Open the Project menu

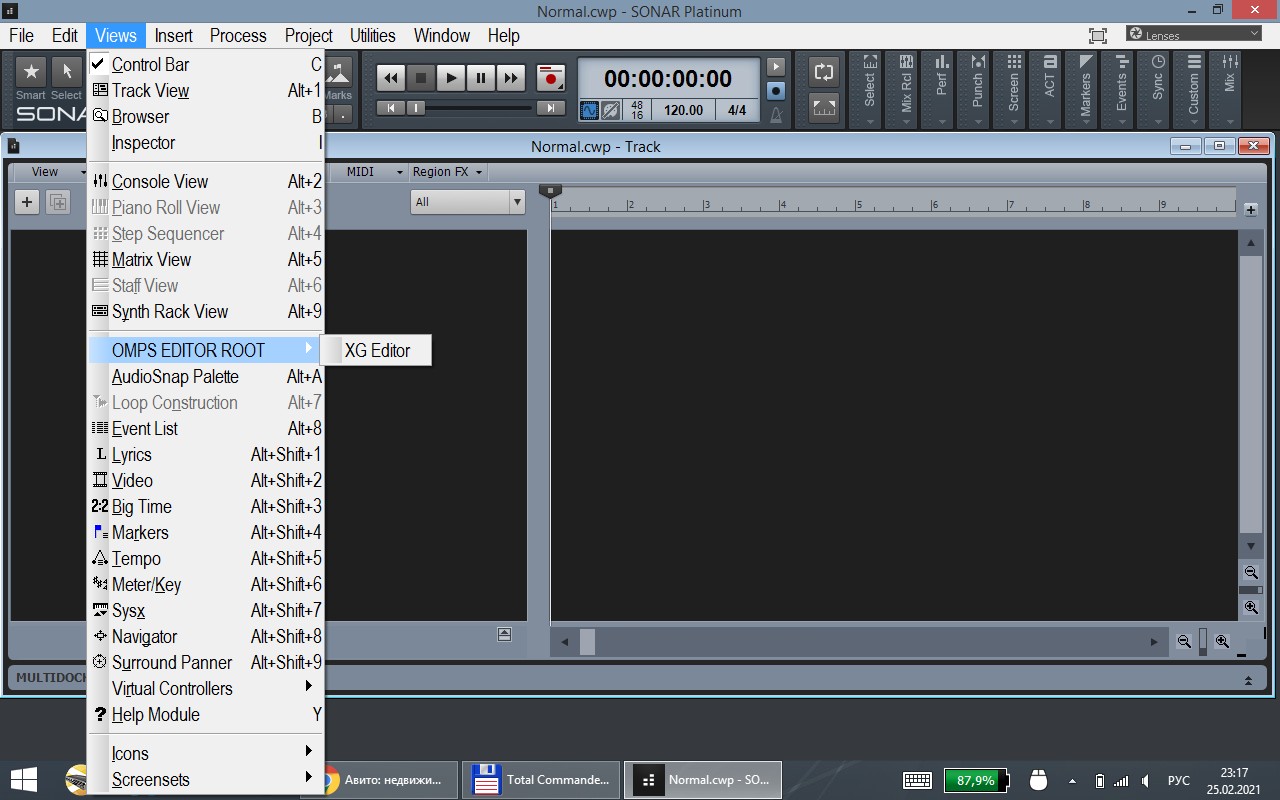tap(308, 35)
